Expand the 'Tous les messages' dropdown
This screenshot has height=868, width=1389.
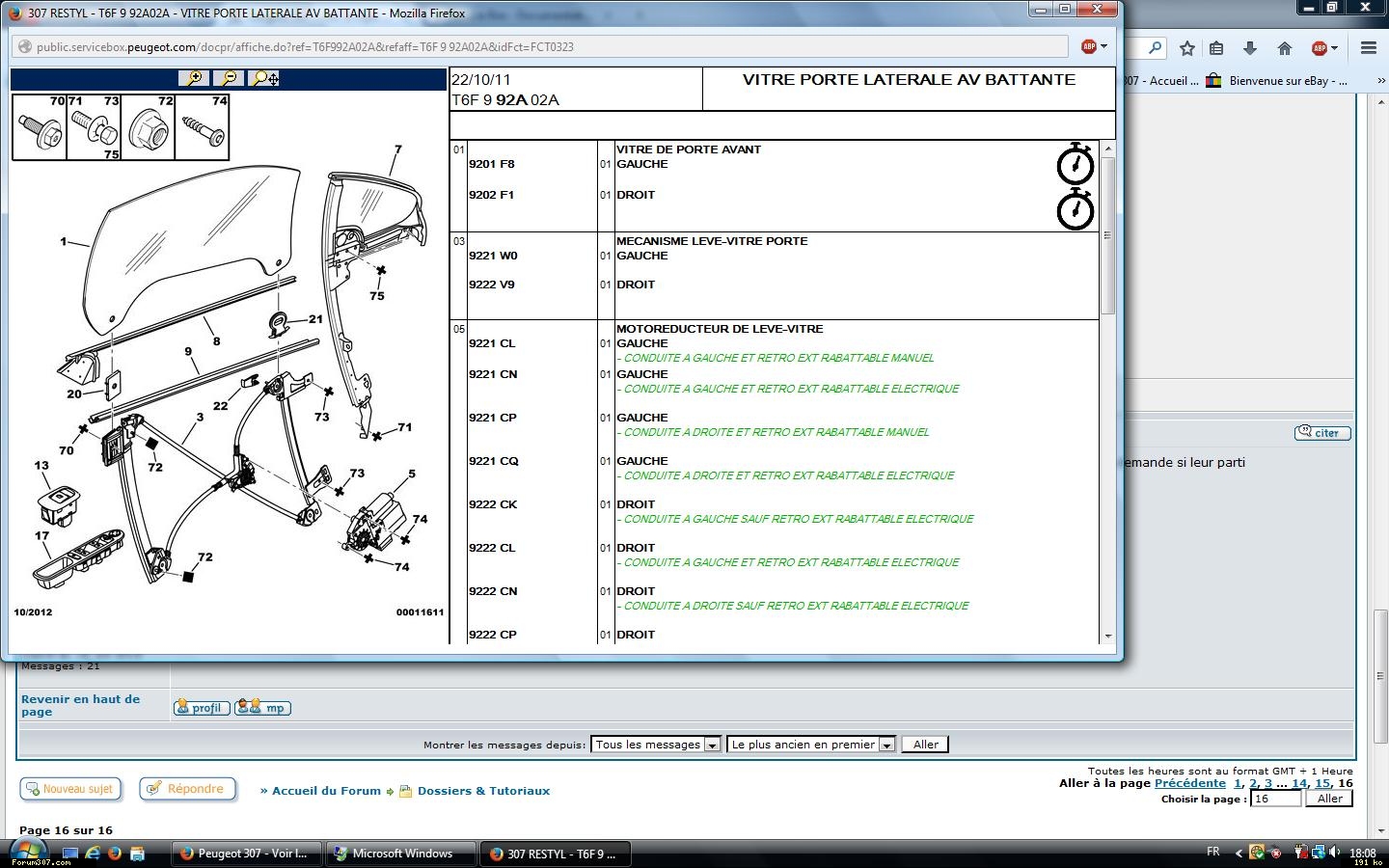[x=656, y=745]
